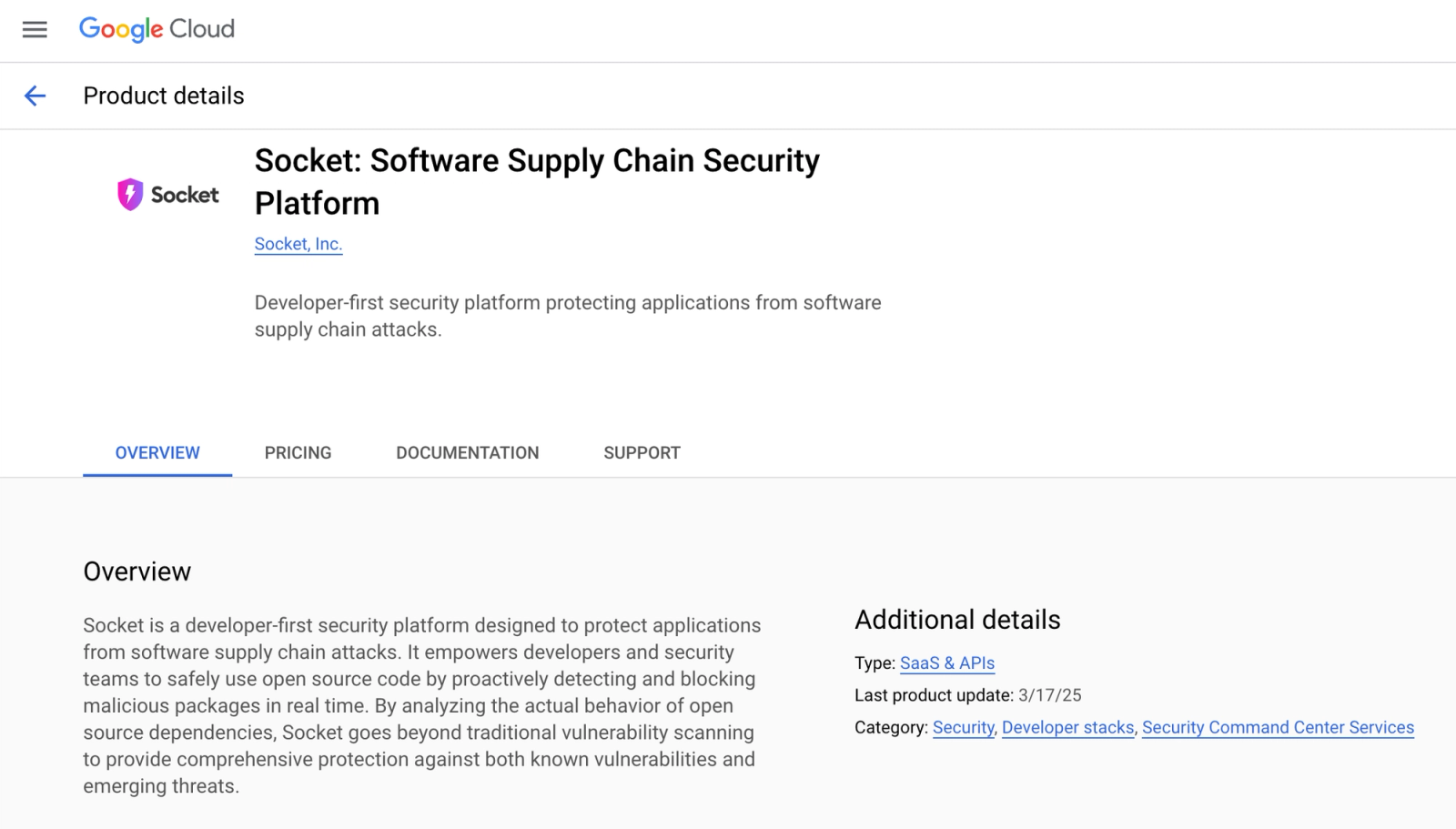Viewport: 1456px width, 829px height.
Task: Open the Socket, Inc. publisher link
Action: point(298,244)
